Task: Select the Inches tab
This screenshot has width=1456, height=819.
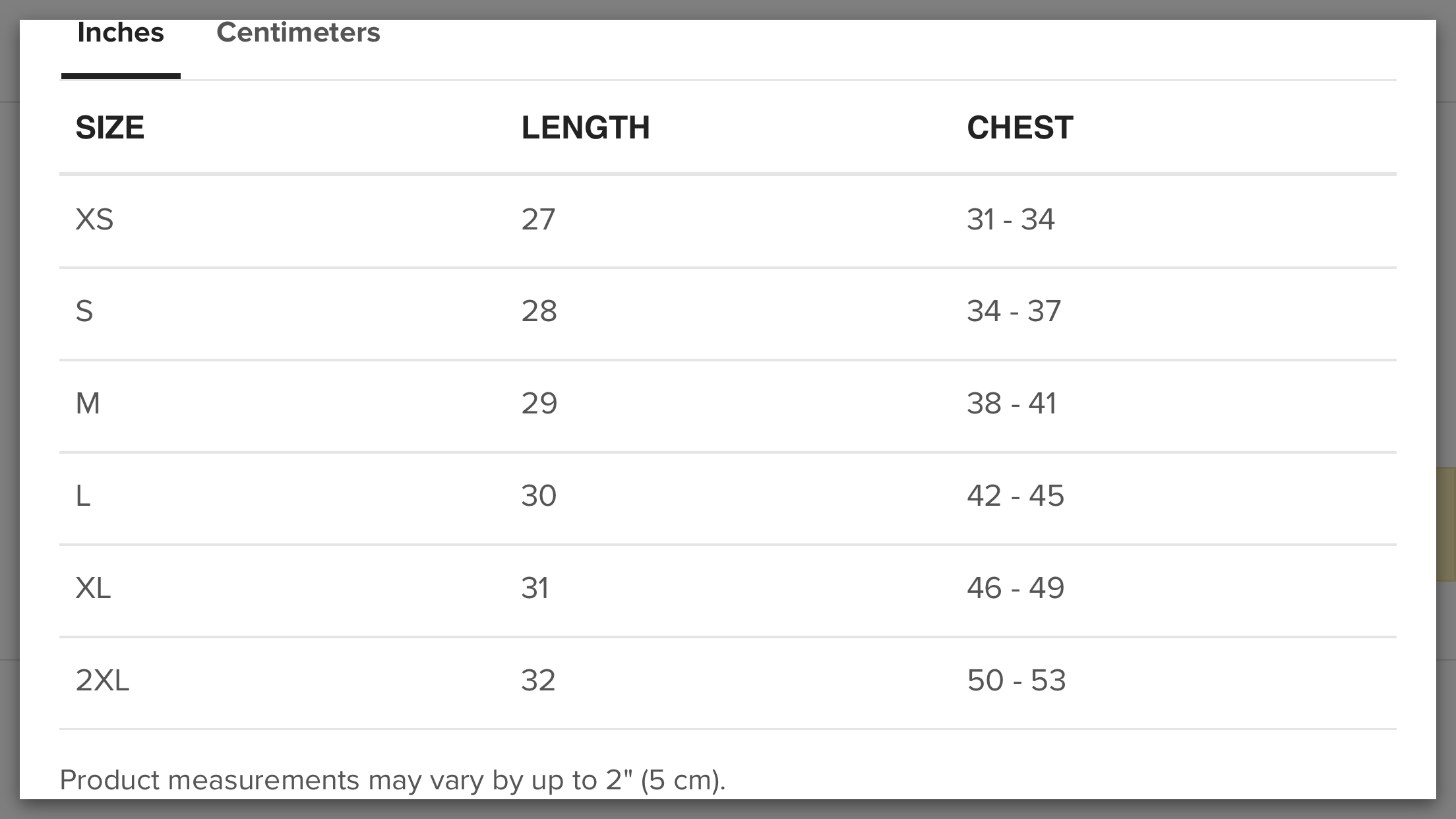Action: coord(121,32)
